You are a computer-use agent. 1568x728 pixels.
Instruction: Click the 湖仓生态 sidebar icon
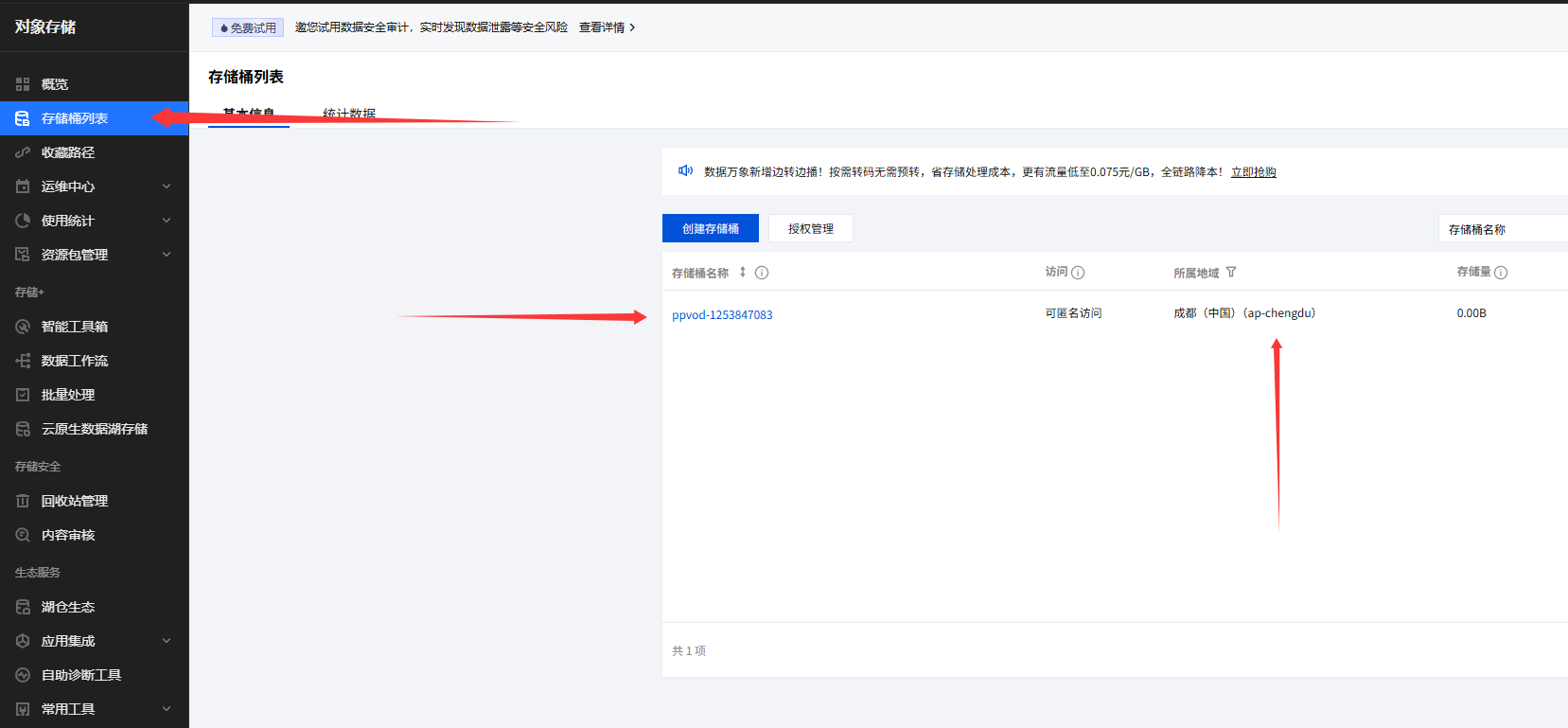click(x=23, y=607)
